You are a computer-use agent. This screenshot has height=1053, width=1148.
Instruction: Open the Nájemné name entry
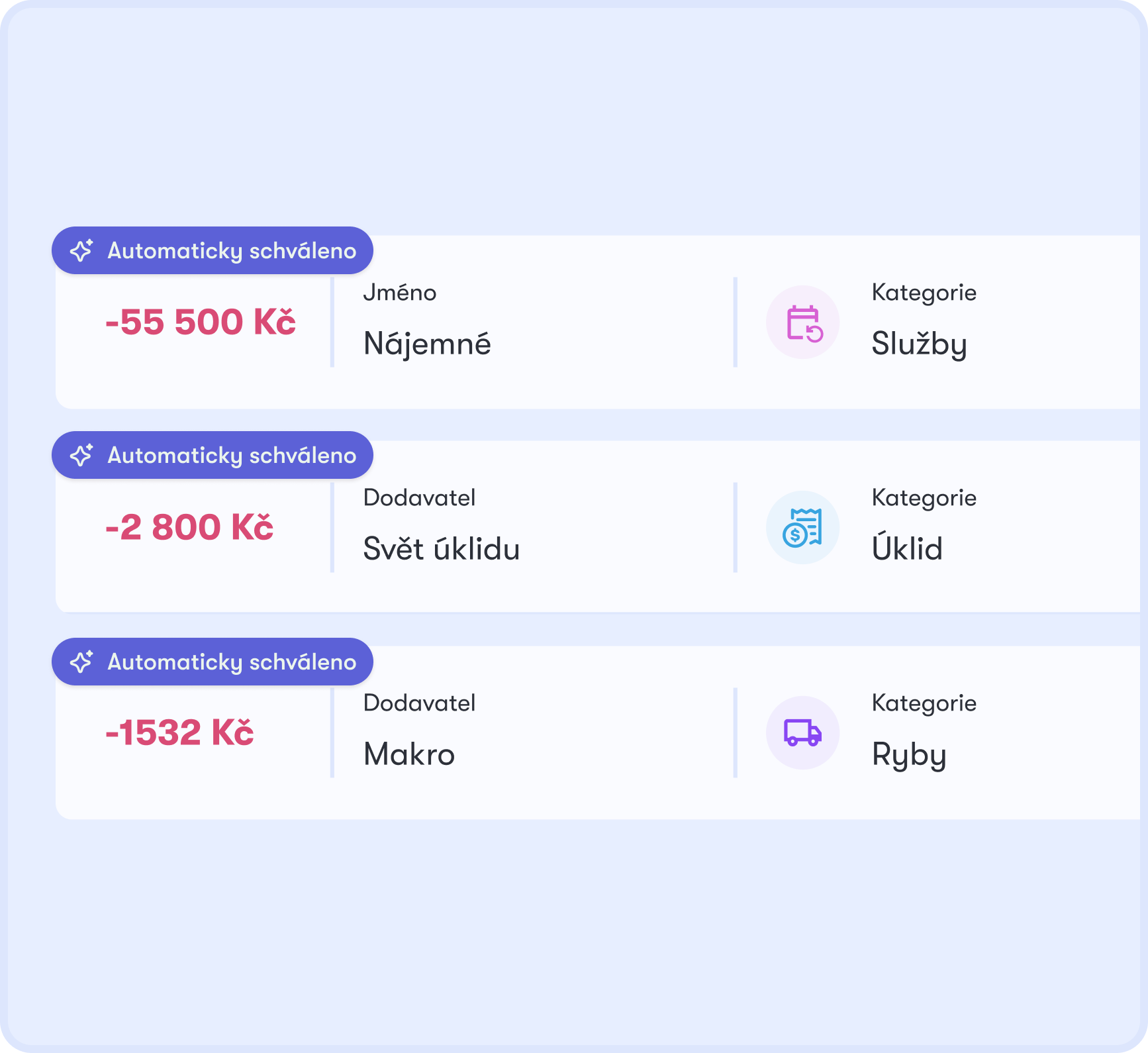coord(427,344)
